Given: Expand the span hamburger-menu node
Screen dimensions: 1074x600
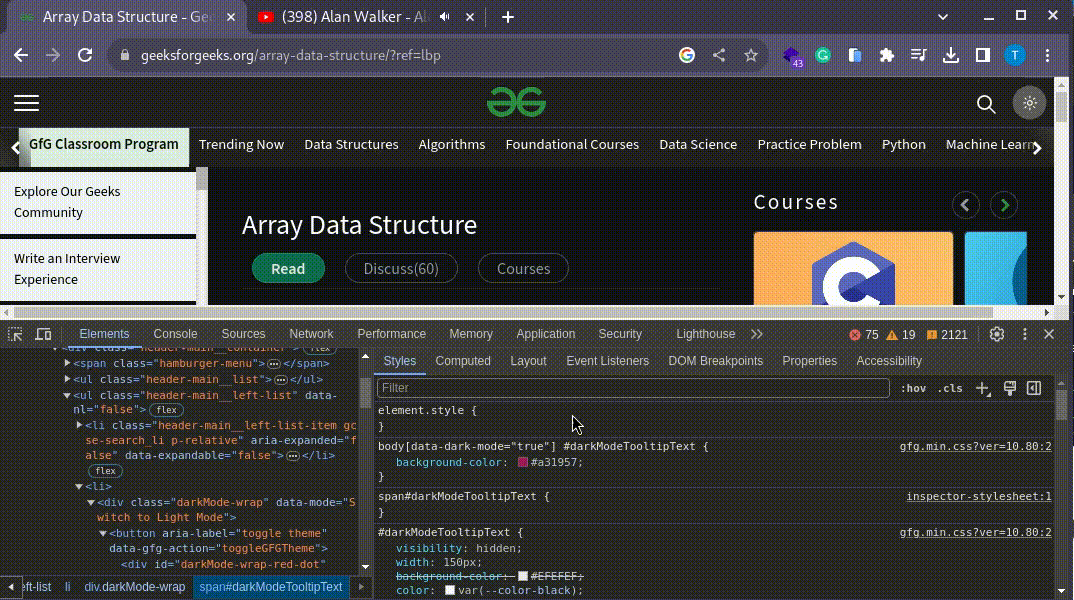Looking at the screenshot, I should 68,363.
